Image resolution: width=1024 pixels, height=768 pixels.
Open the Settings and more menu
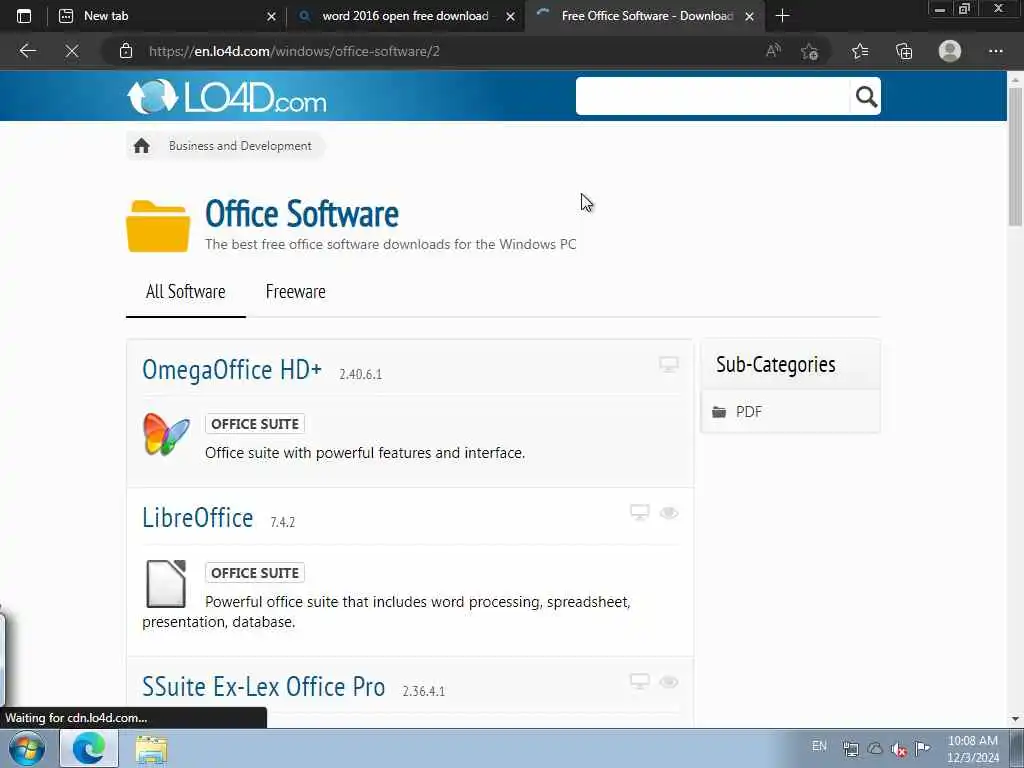click(x=995, y=51)
